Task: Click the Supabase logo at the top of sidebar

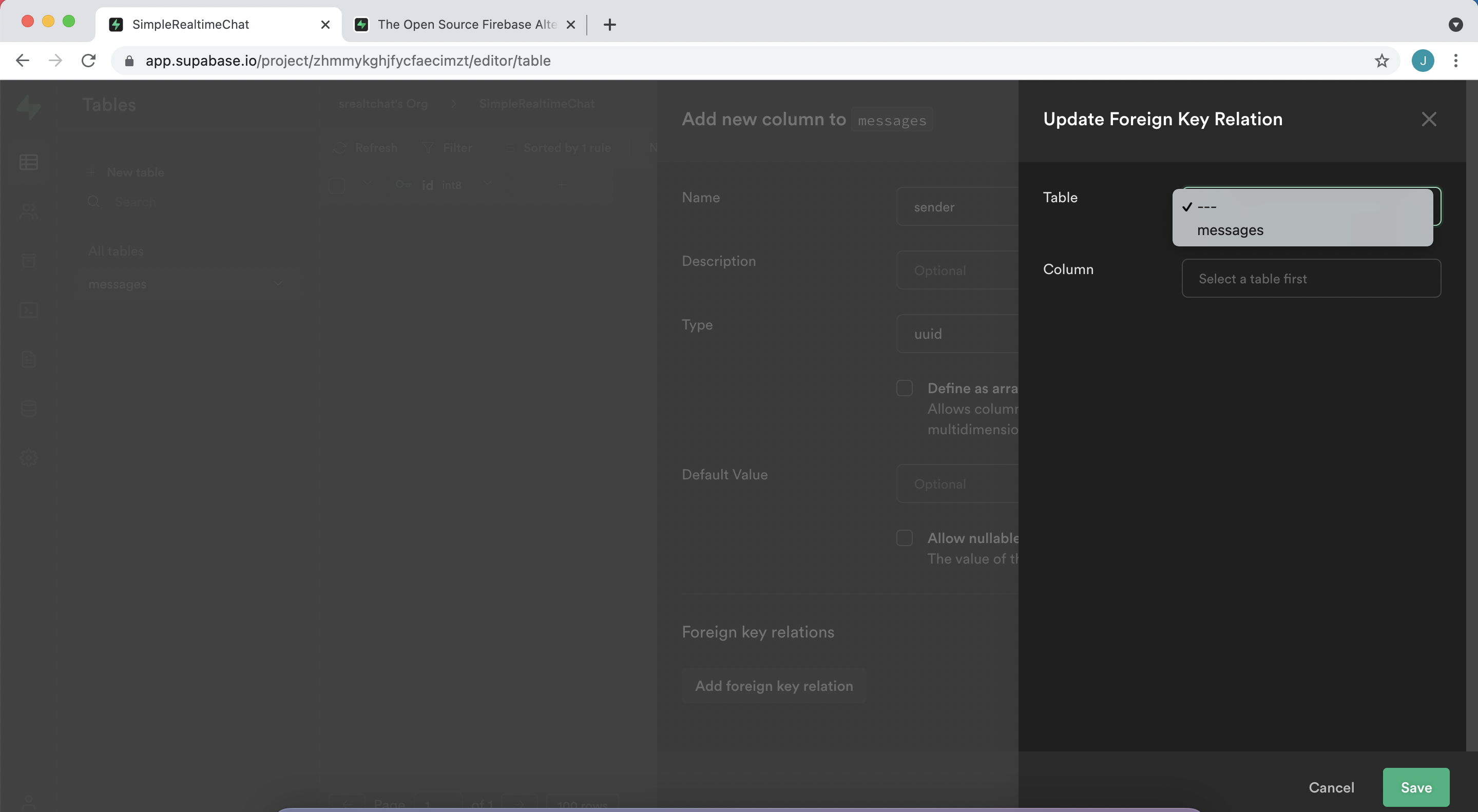Action: tap(29, 107)
